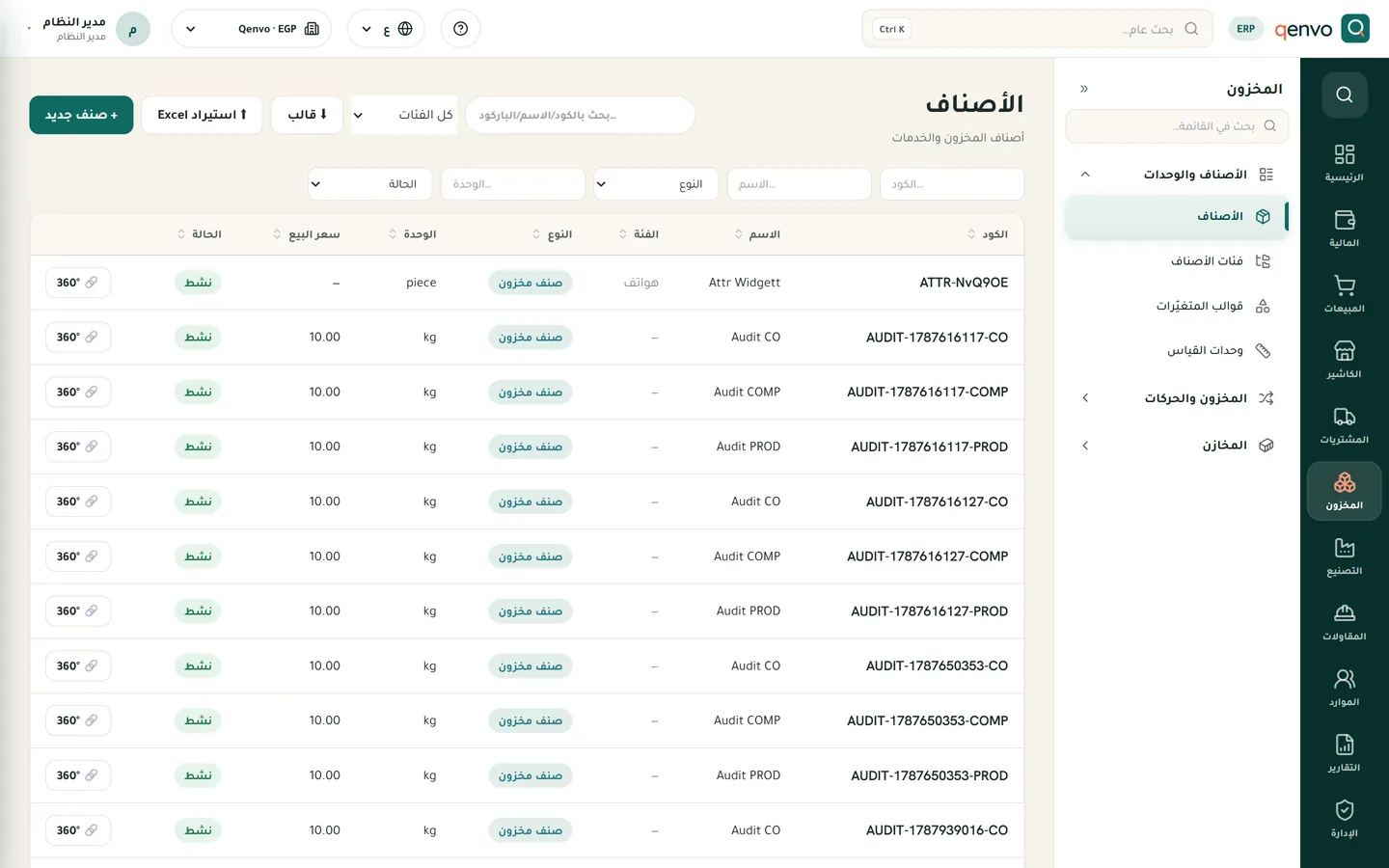1389x868 pixels.
Task: Select وحدات القياس in the side menu
Action: click(x=1177, y=351)
